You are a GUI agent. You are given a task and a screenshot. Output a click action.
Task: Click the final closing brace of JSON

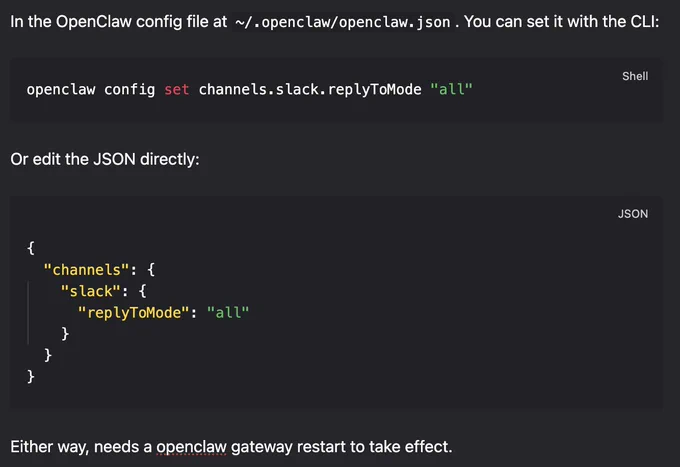coord(31,376)
